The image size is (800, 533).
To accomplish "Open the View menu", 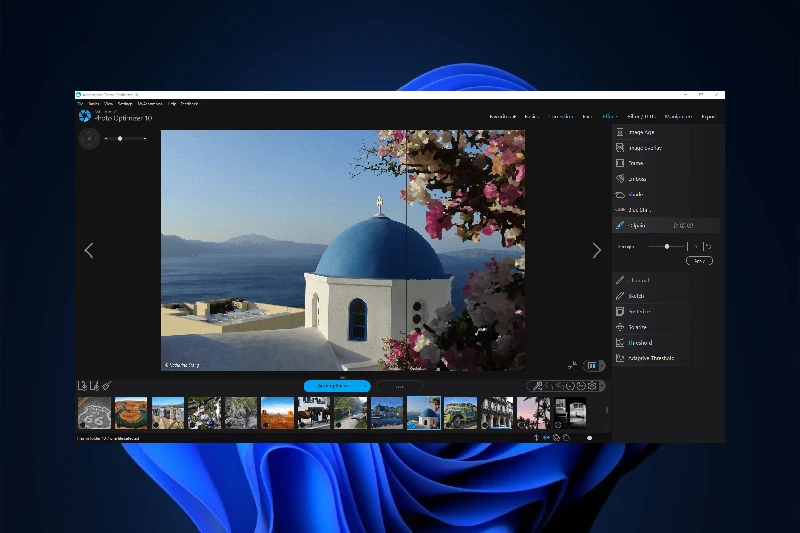I will [x=108, y=104].
